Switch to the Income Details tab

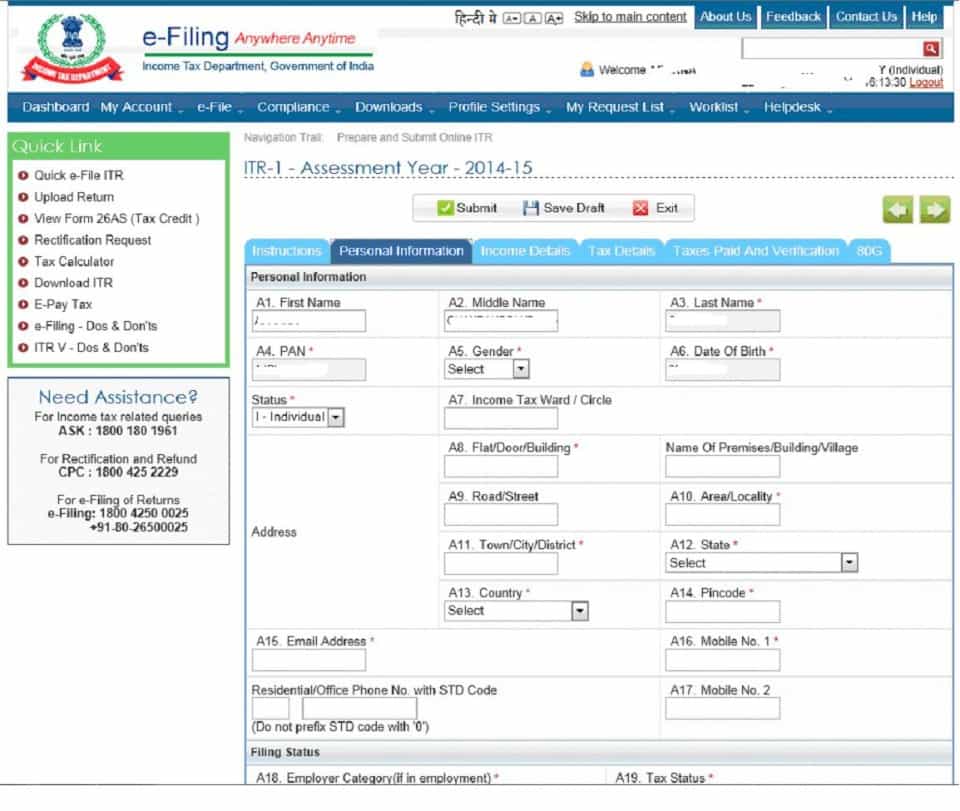(525, 252)
